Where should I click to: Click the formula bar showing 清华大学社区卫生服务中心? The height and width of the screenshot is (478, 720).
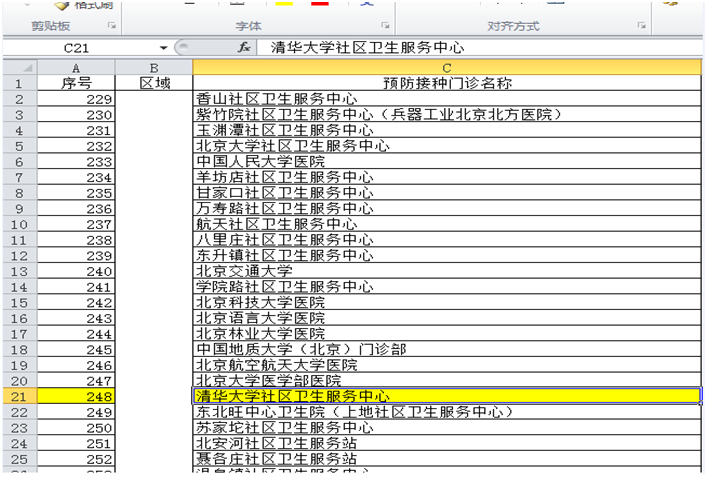(480, 47)
